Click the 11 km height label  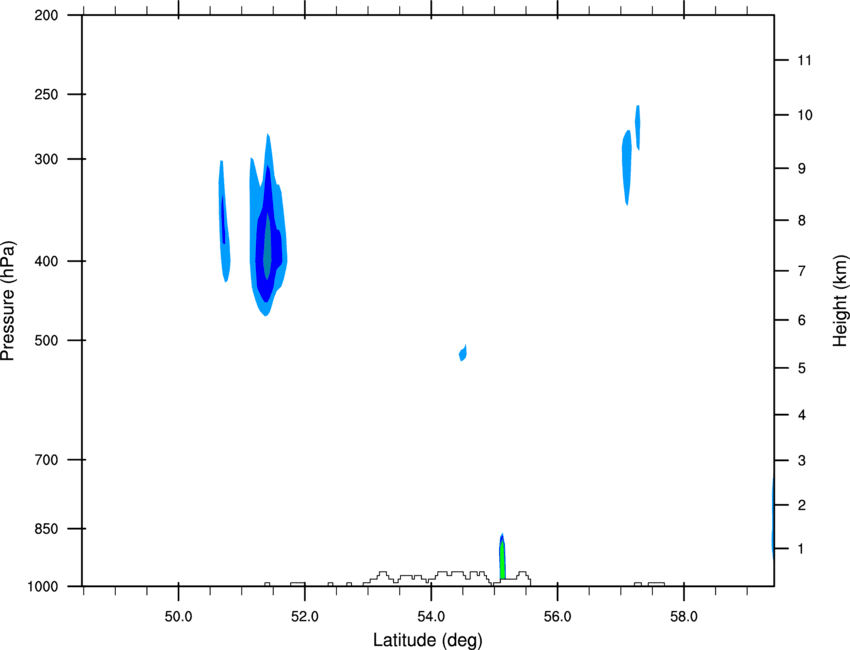pyautogui.click(x=804, y=60)
